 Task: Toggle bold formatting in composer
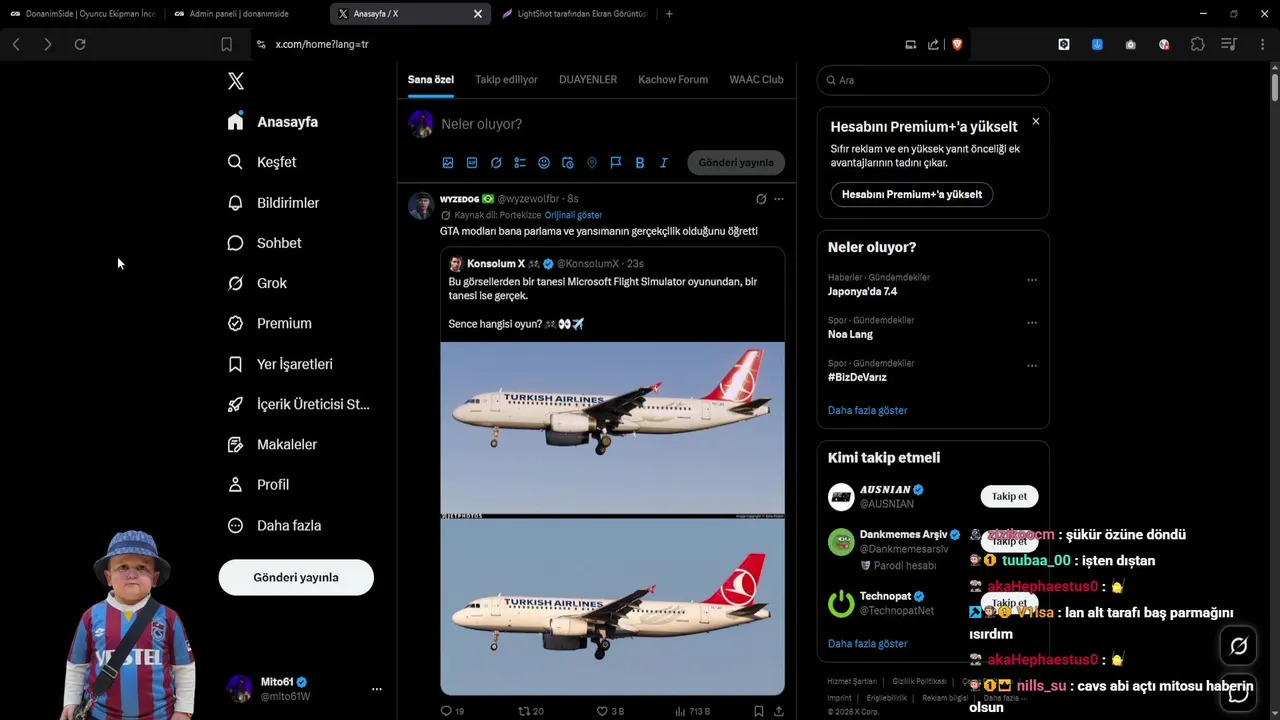[x=640, y=163]
